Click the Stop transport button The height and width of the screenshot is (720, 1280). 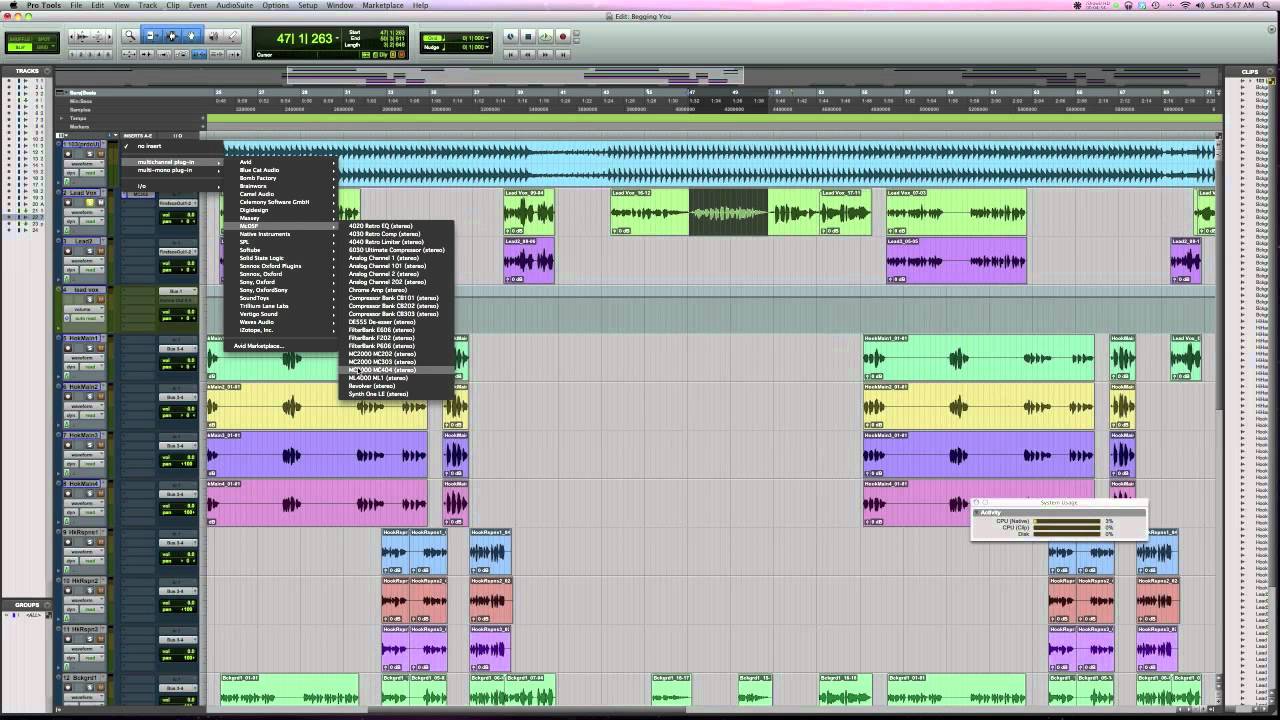[x=528, y=36]
